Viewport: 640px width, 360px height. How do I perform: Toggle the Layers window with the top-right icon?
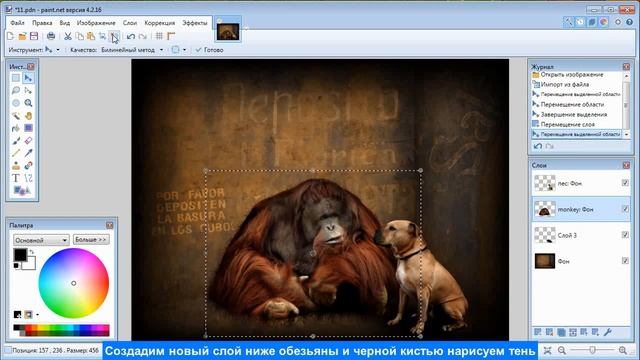(x=592, y=22)
